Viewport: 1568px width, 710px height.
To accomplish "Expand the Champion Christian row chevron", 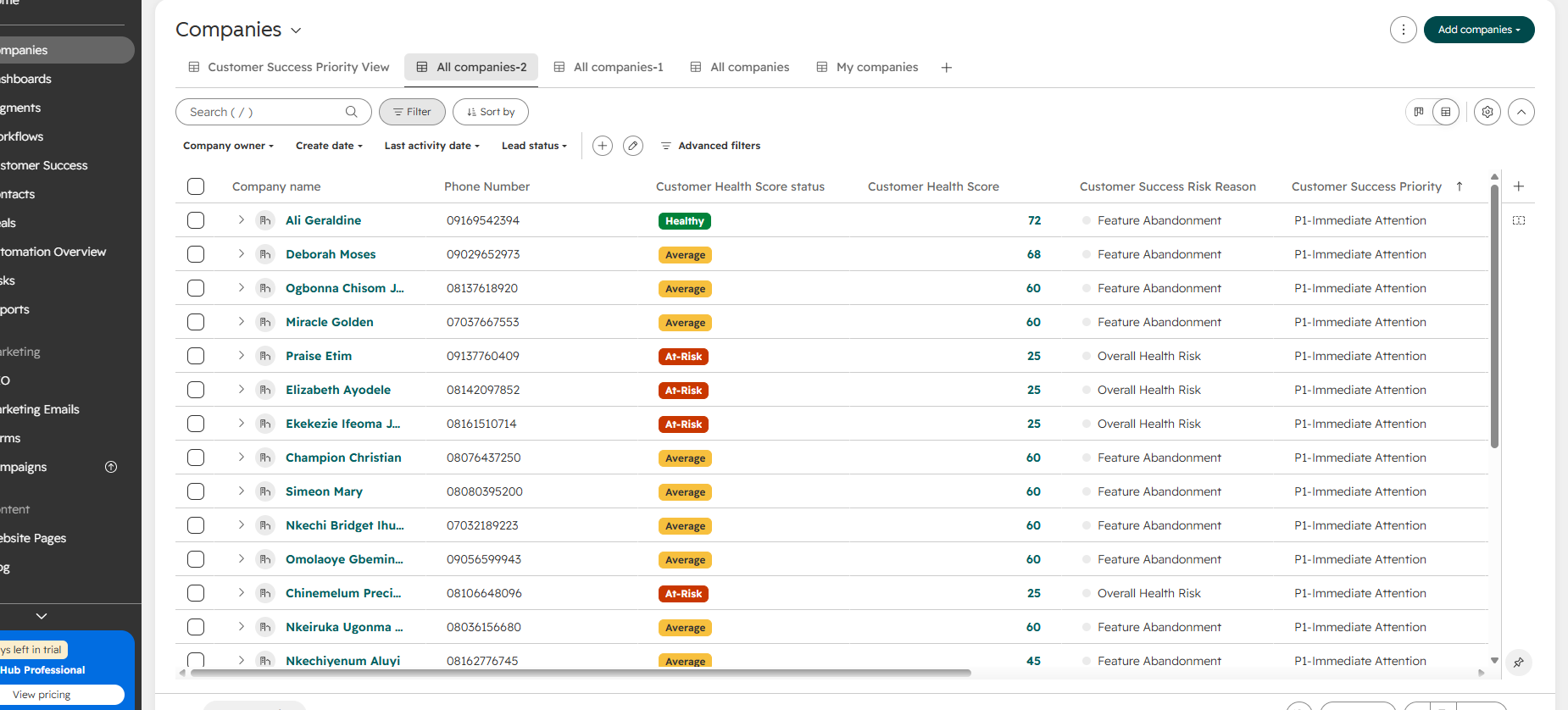I will [x=242, y=458].
